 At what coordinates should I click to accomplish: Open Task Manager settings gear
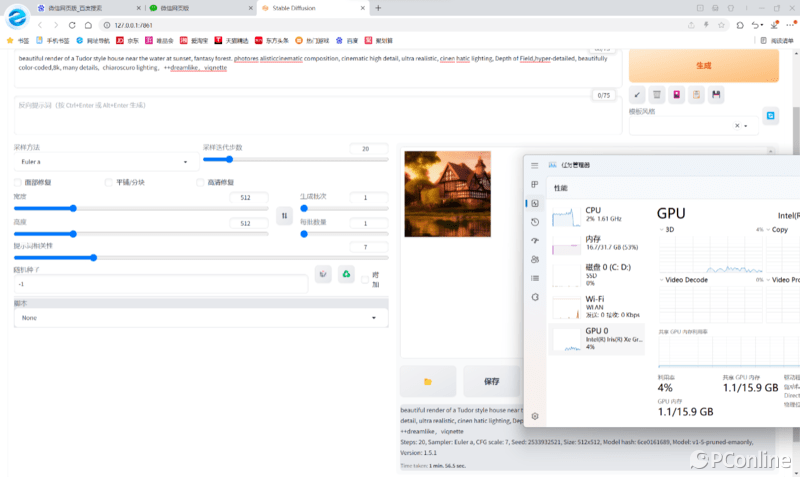535,415
